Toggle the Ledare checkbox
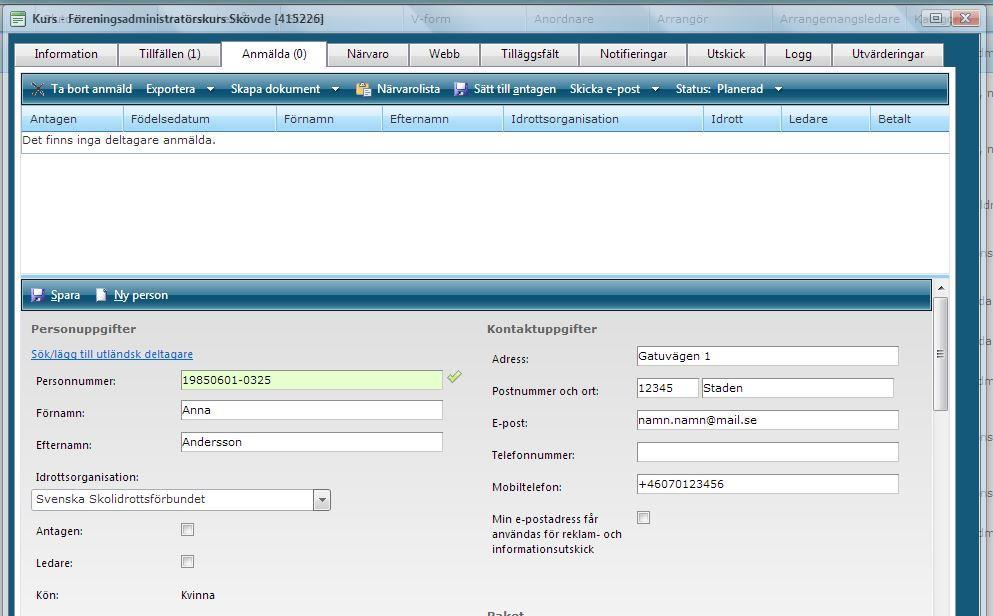This screenshot has height=616, width=993. 187,562
